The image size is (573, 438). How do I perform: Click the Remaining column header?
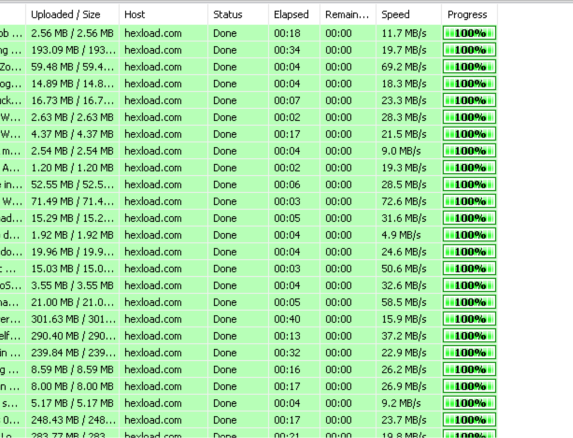348,15
